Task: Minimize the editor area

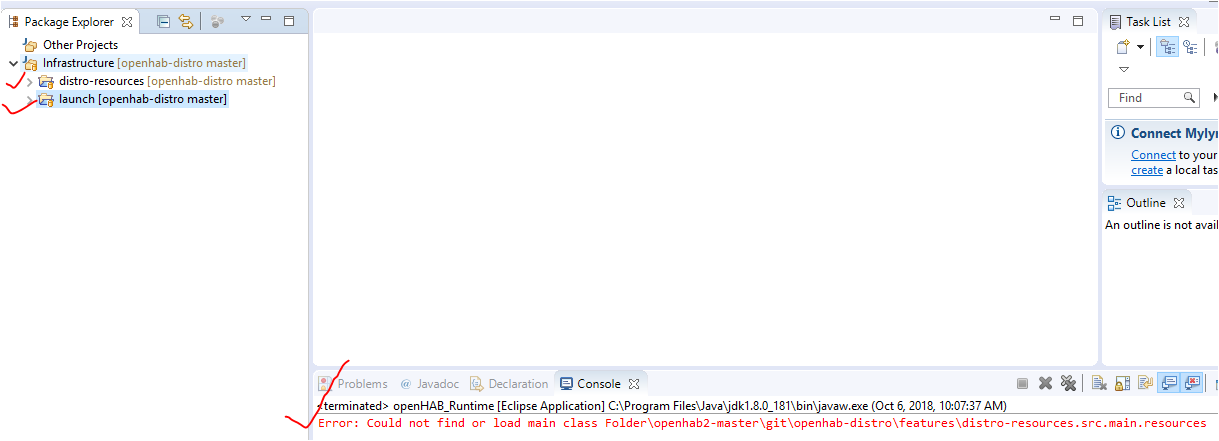Action: coord(1055,19)
